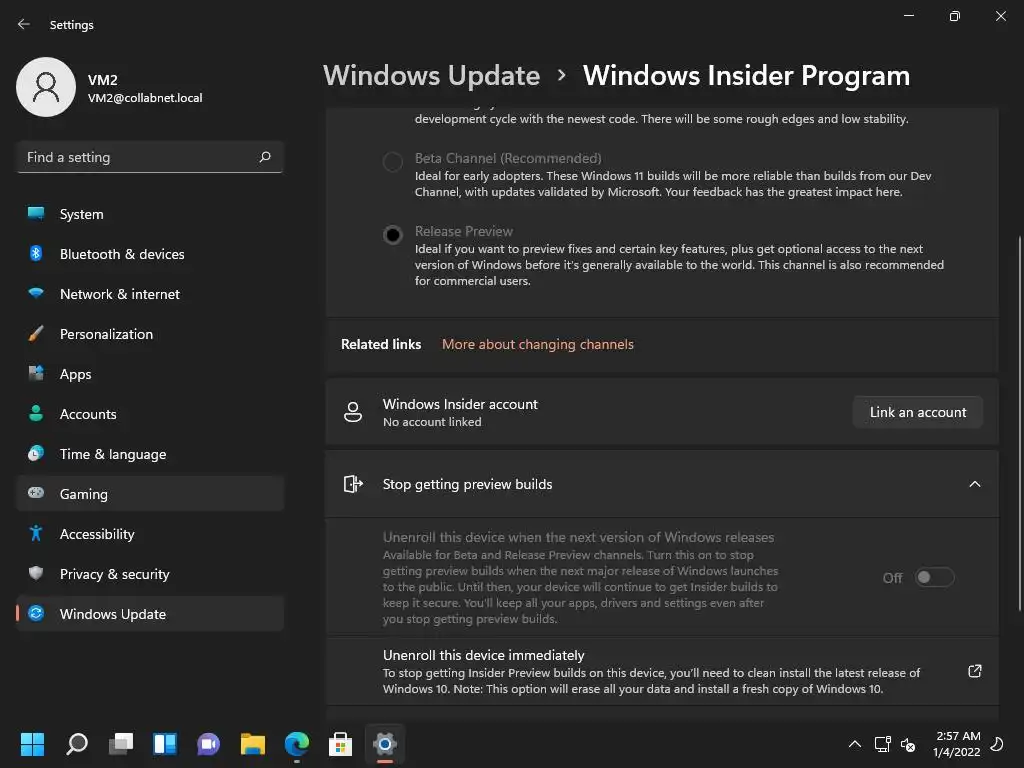Open the VM2 user profile avatar
The height and width of the screenshot is (768, 1024).
pyautogui.click(x=46, y=87)
